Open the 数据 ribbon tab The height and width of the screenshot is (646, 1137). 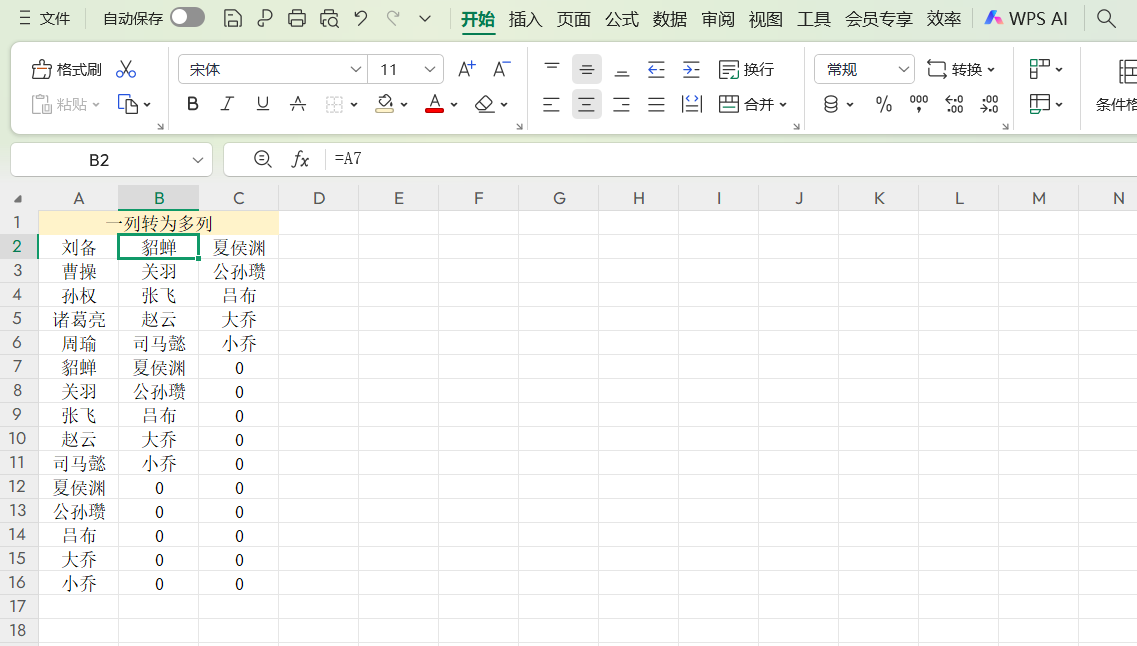click(x=669, y=17)
